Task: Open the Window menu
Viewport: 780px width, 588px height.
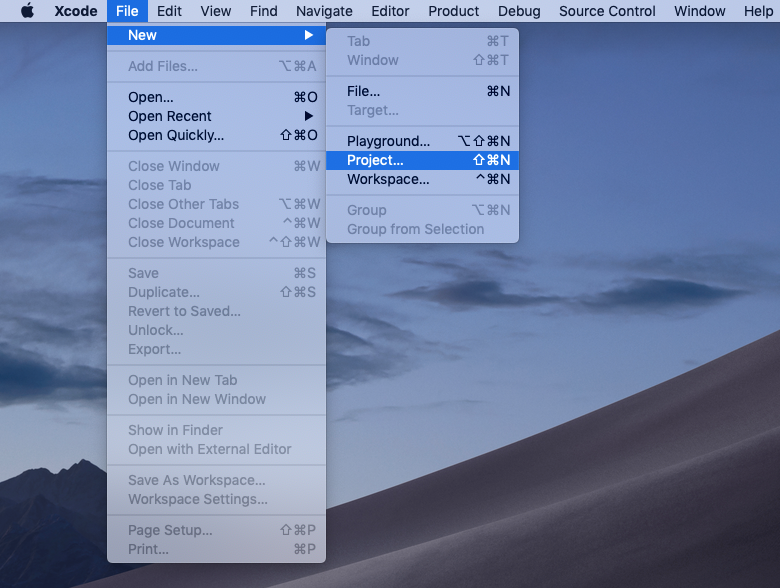Action: [700, 10]
